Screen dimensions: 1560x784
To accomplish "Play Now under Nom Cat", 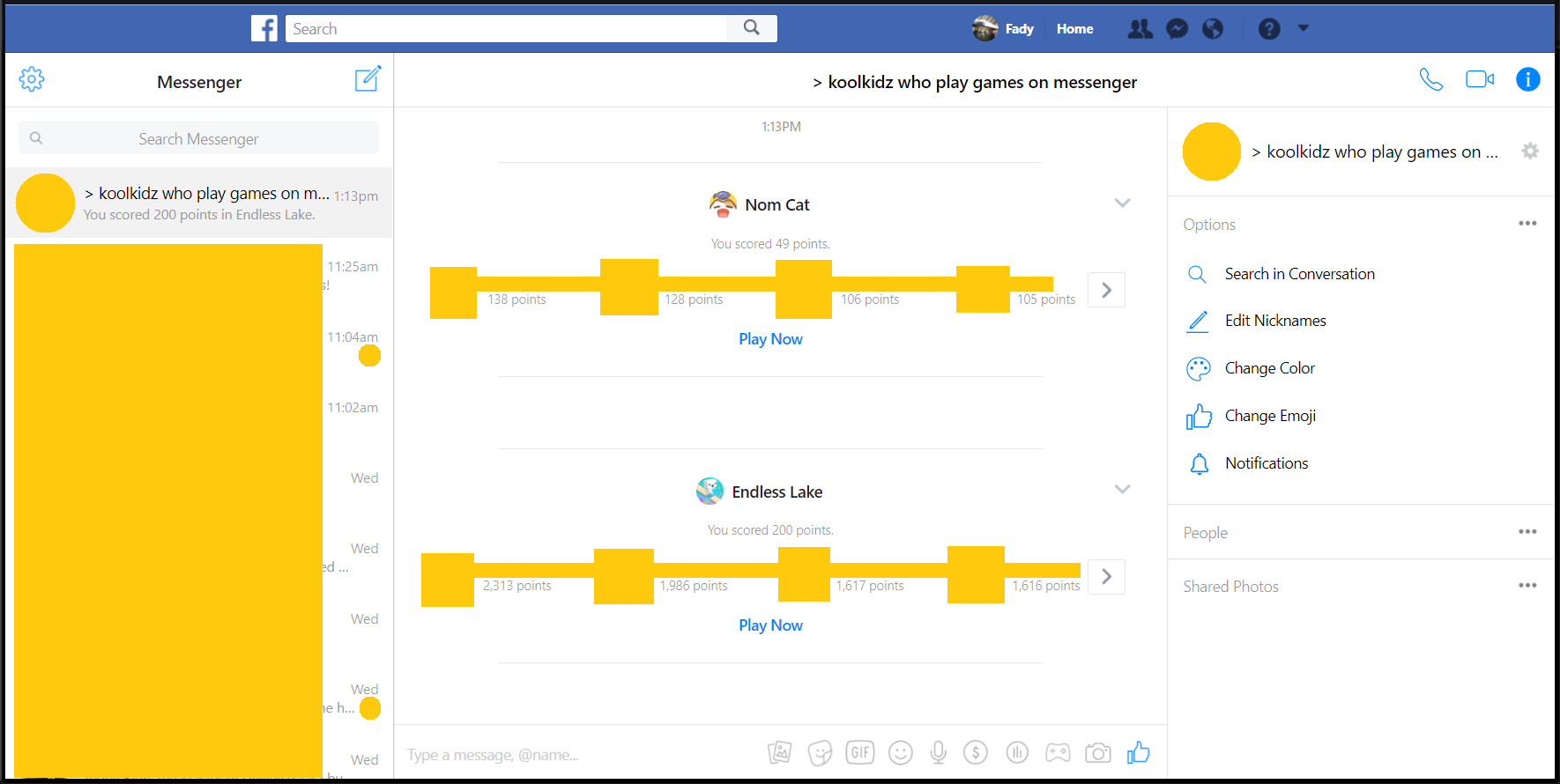I will [x=770, y=339].
